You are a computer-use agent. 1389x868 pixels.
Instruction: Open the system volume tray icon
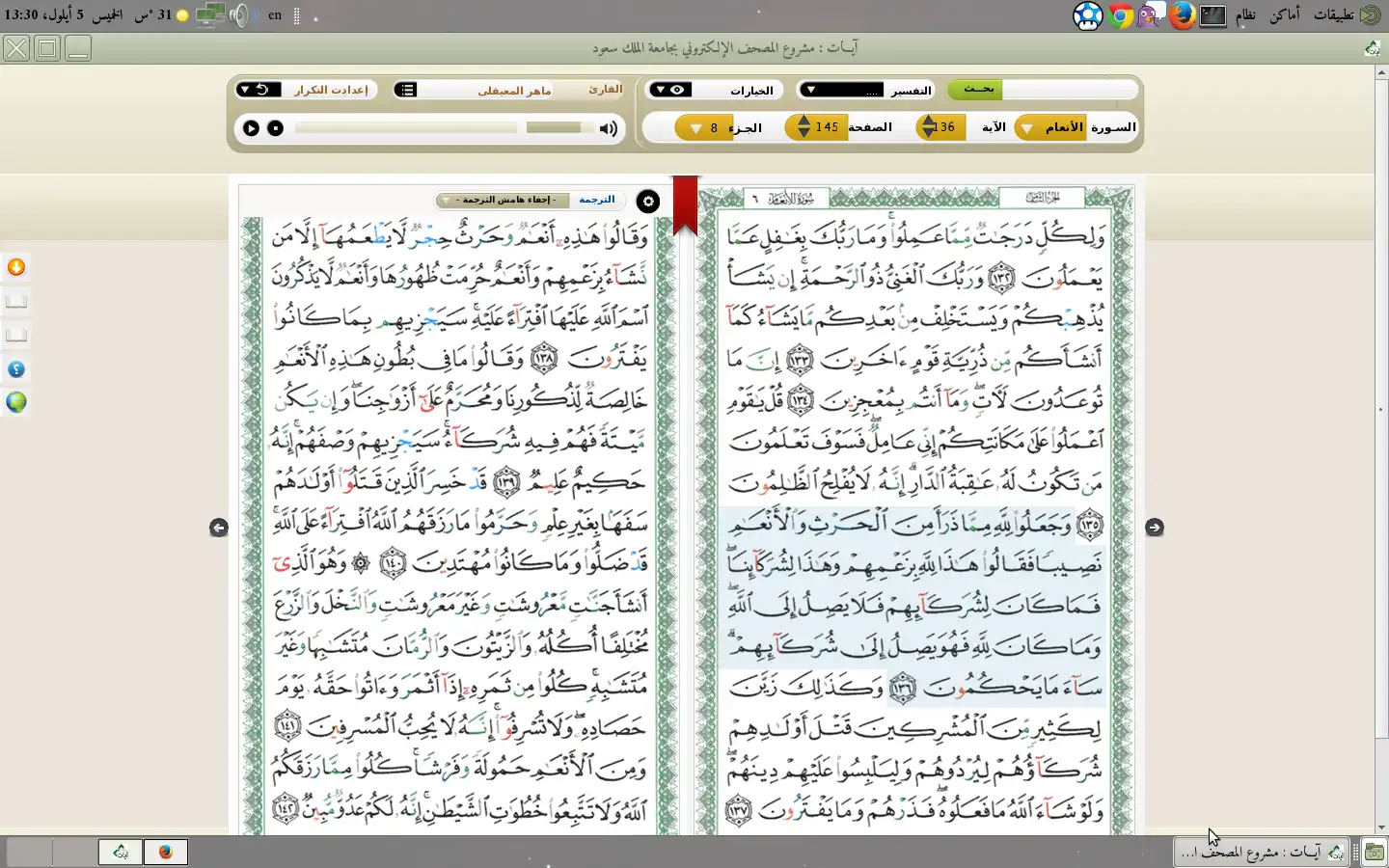click(x=239, y=15)
